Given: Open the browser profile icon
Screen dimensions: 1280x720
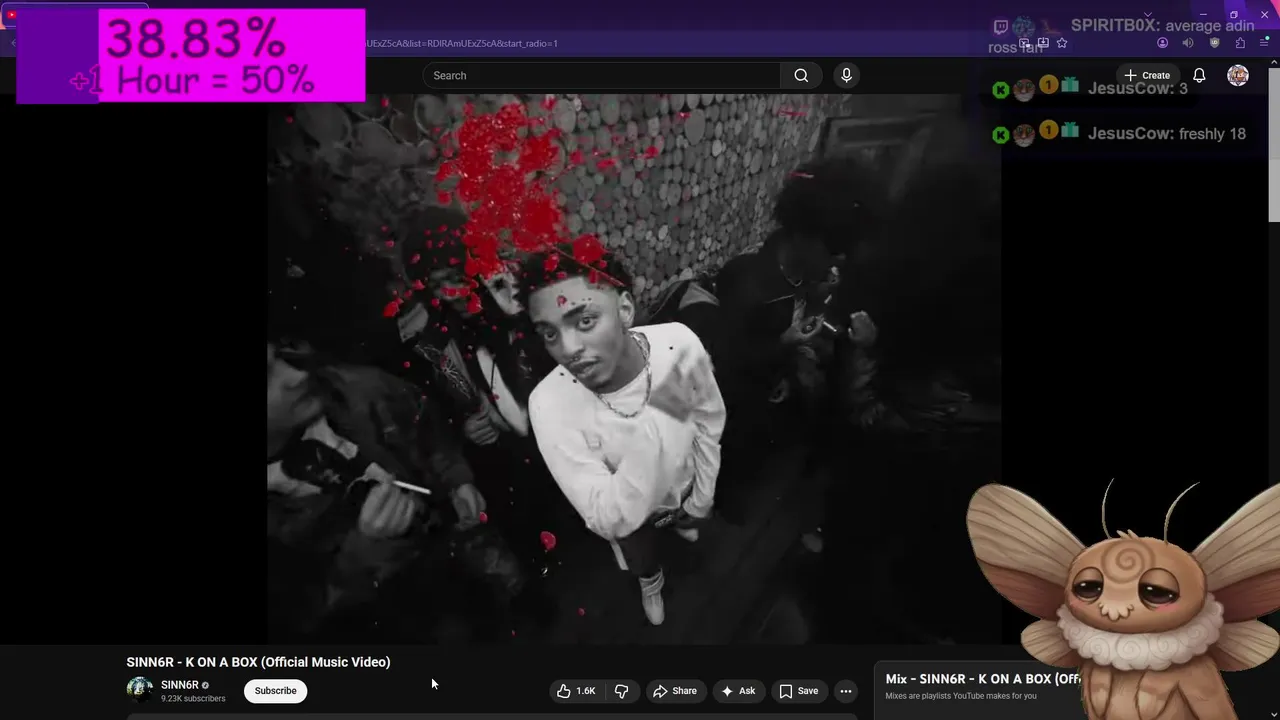Looking at the screenshot, I should click(x=1162, y=43).
